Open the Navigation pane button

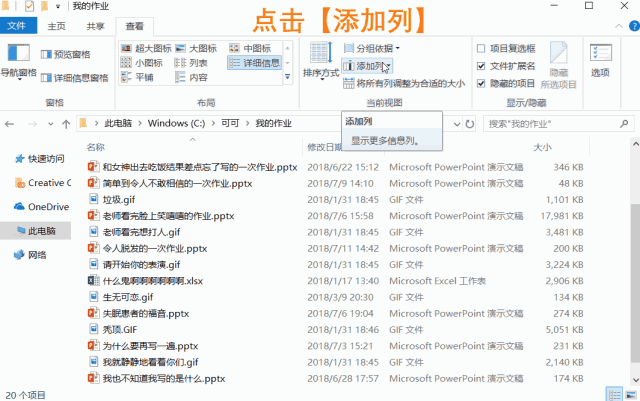18,61
